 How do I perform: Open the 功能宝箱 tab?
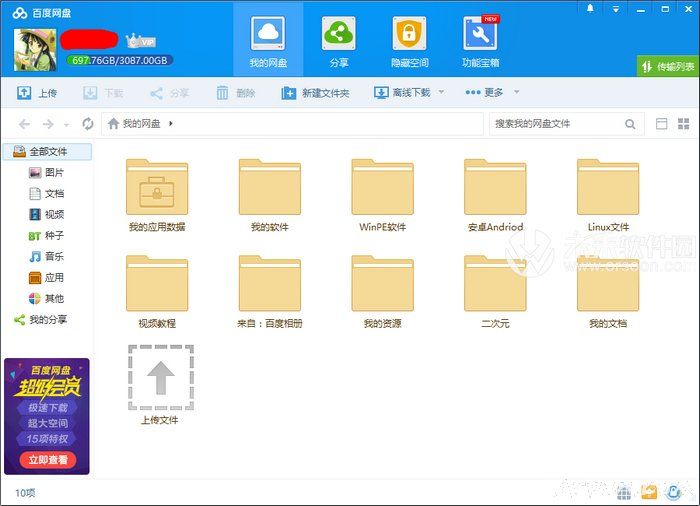point(480,42)
